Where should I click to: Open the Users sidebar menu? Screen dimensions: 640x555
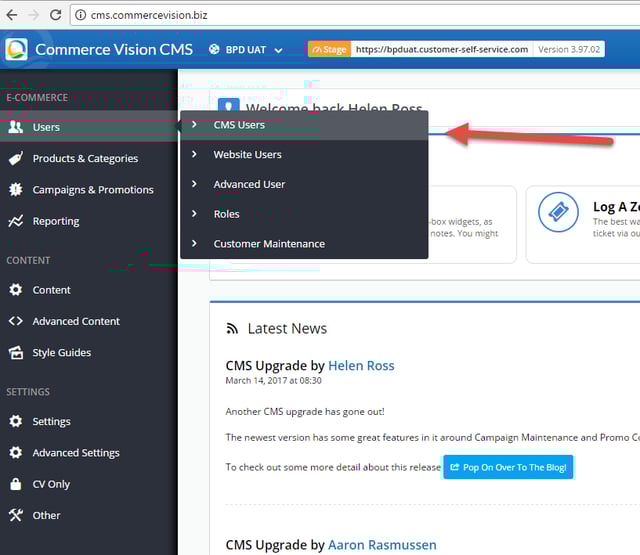(x=89, y=127)
